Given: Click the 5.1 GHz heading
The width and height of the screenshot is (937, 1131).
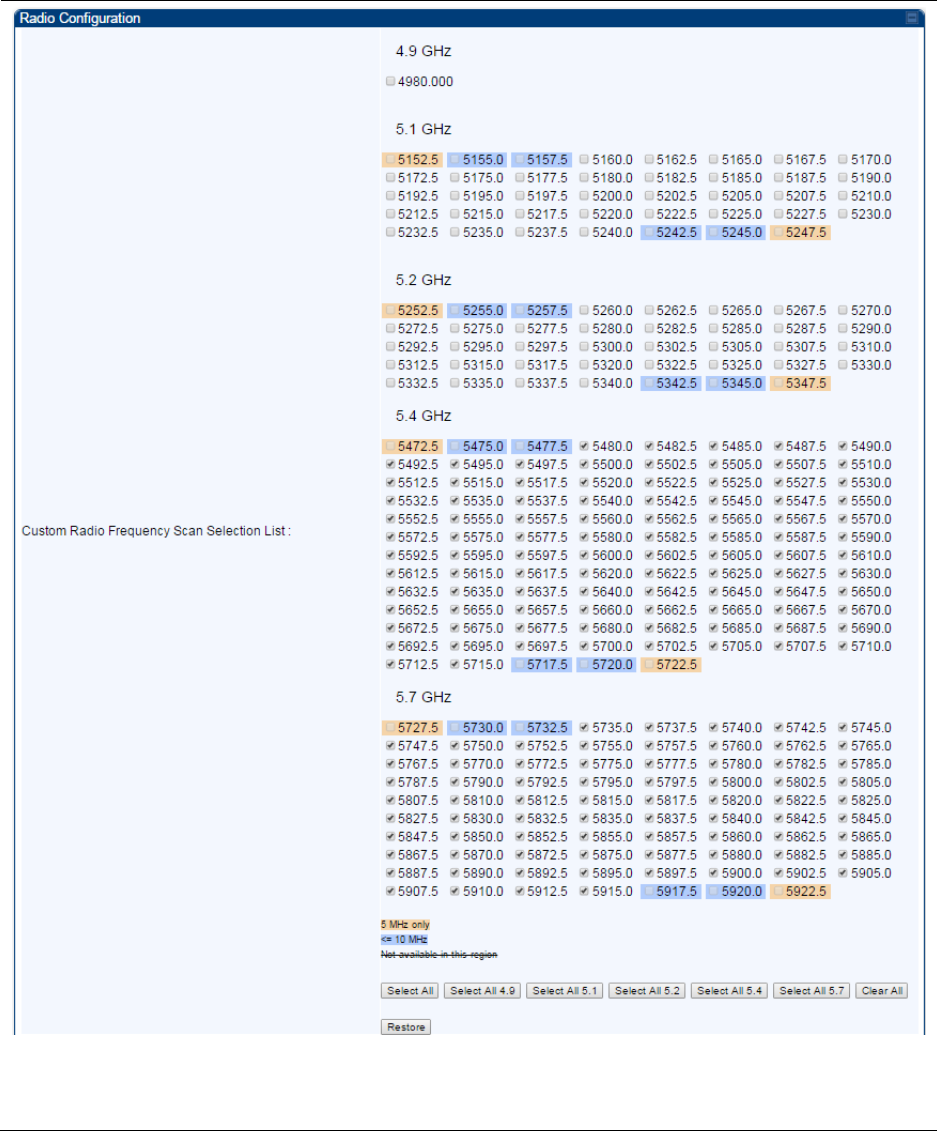Looking at the screenshot, I should (423, 129).
